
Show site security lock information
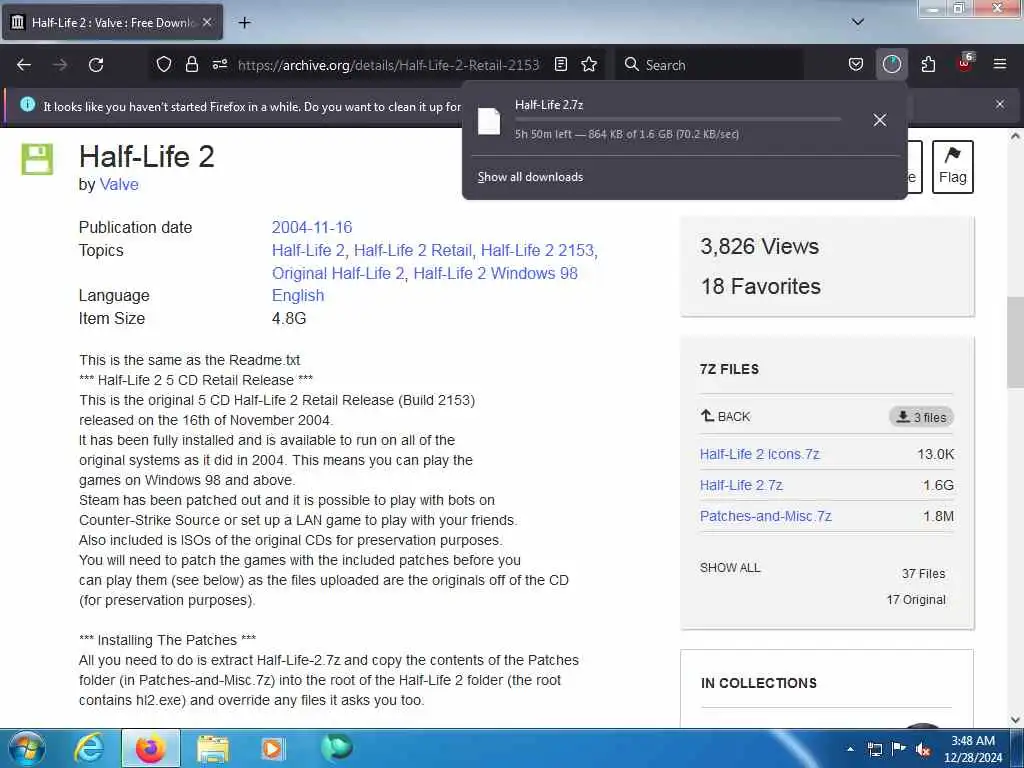point(191,64)
